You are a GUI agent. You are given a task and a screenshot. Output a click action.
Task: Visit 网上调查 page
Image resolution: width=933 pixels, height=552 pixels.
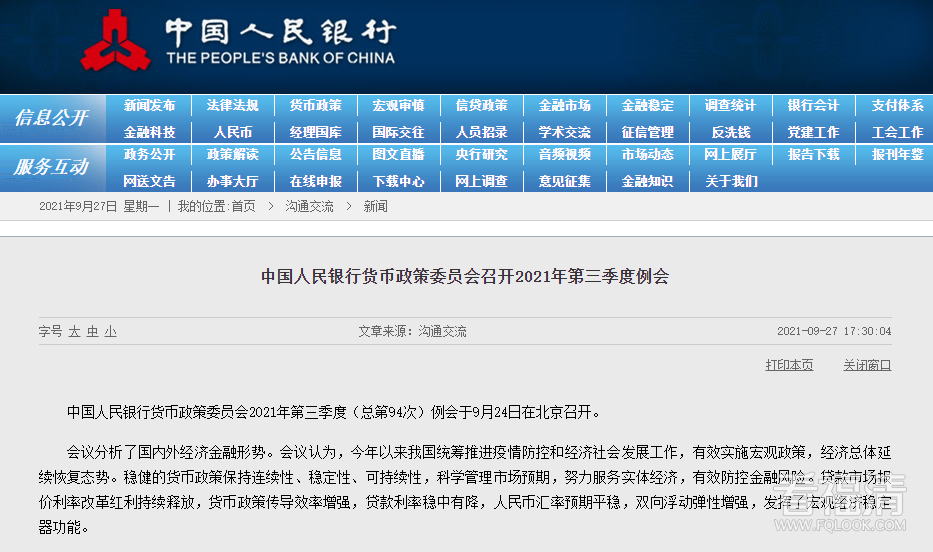(x=481, y=181)
